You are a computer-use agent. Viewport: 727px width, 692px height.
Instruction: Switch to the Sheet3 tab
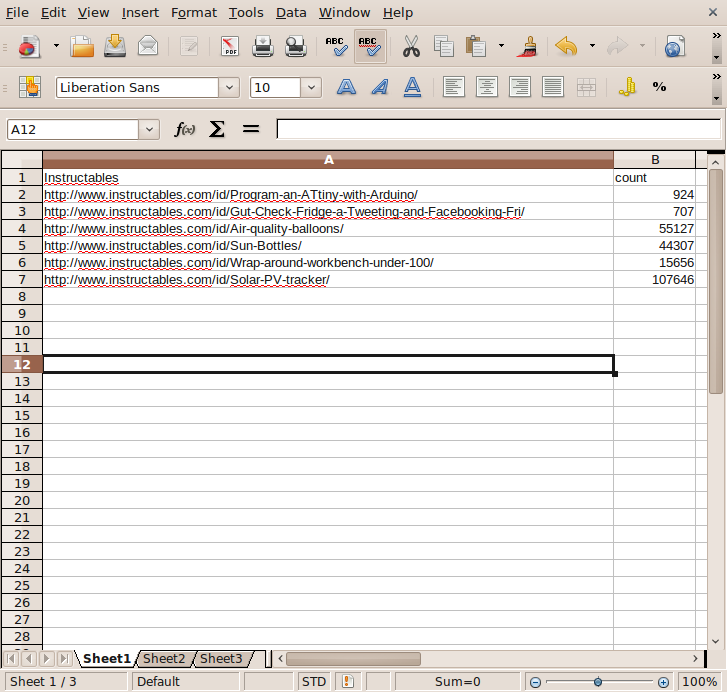pyautogui.click(x=222, y=659)
